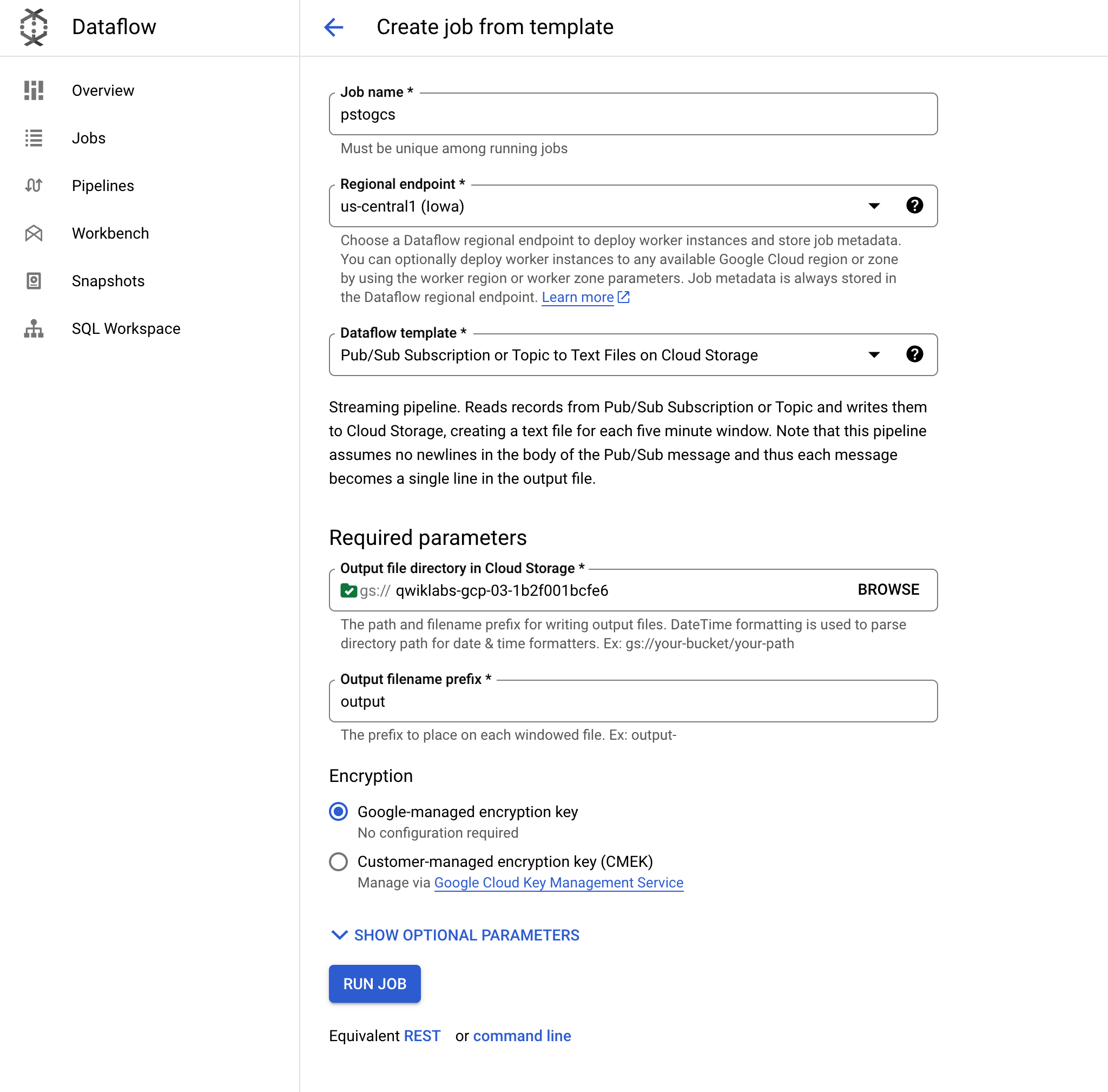Image resolution: width=1108 pixels, height=1092 pixels.
Task: Open Snapshots in the sidebar
Action: pos(108,281)
